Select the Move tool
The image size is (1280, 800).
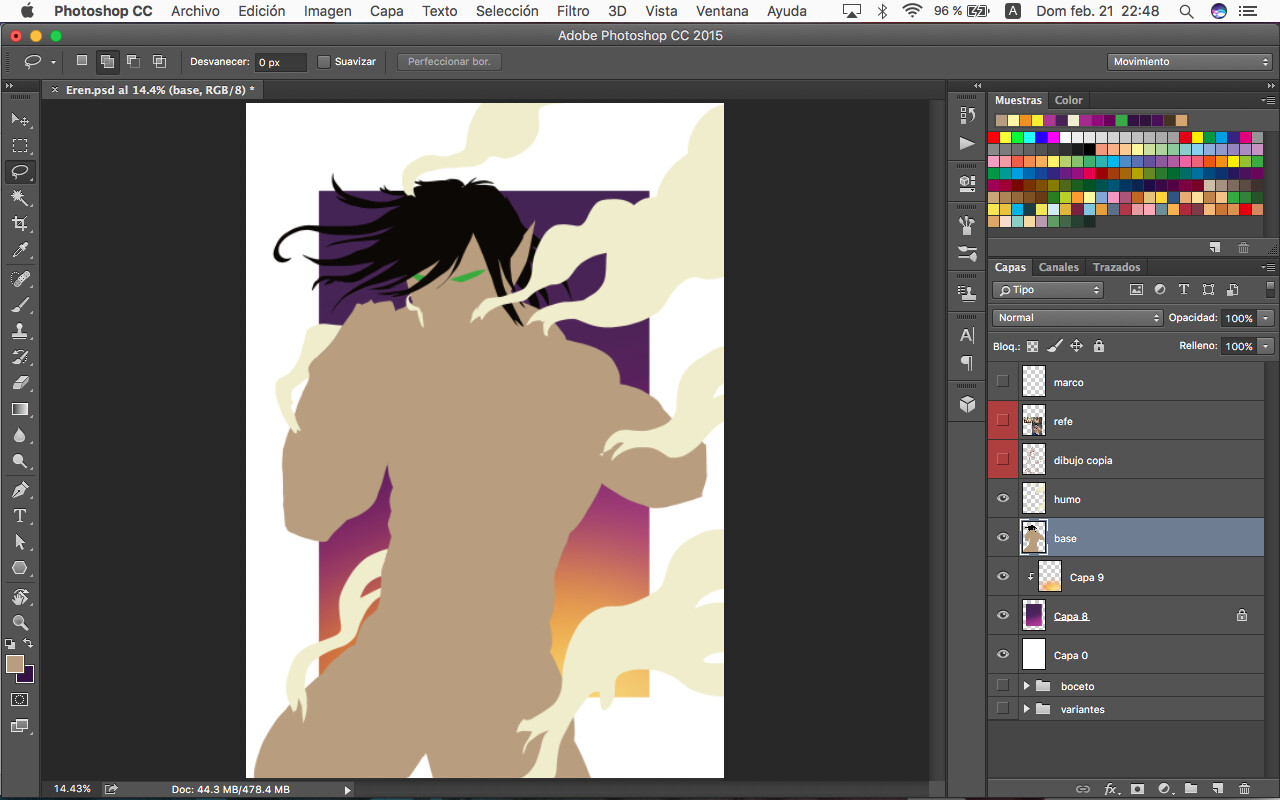(x=20, y=119)
